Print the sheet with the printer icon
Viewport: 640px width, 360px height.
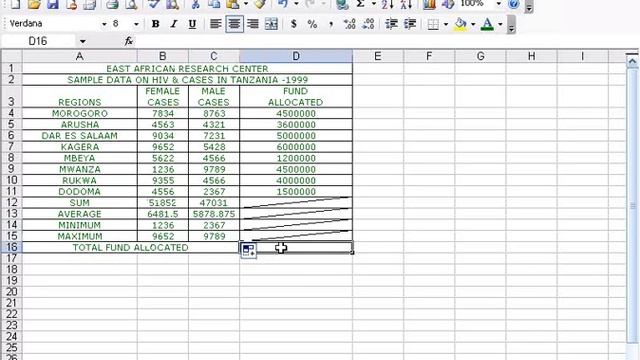[112, 4]
